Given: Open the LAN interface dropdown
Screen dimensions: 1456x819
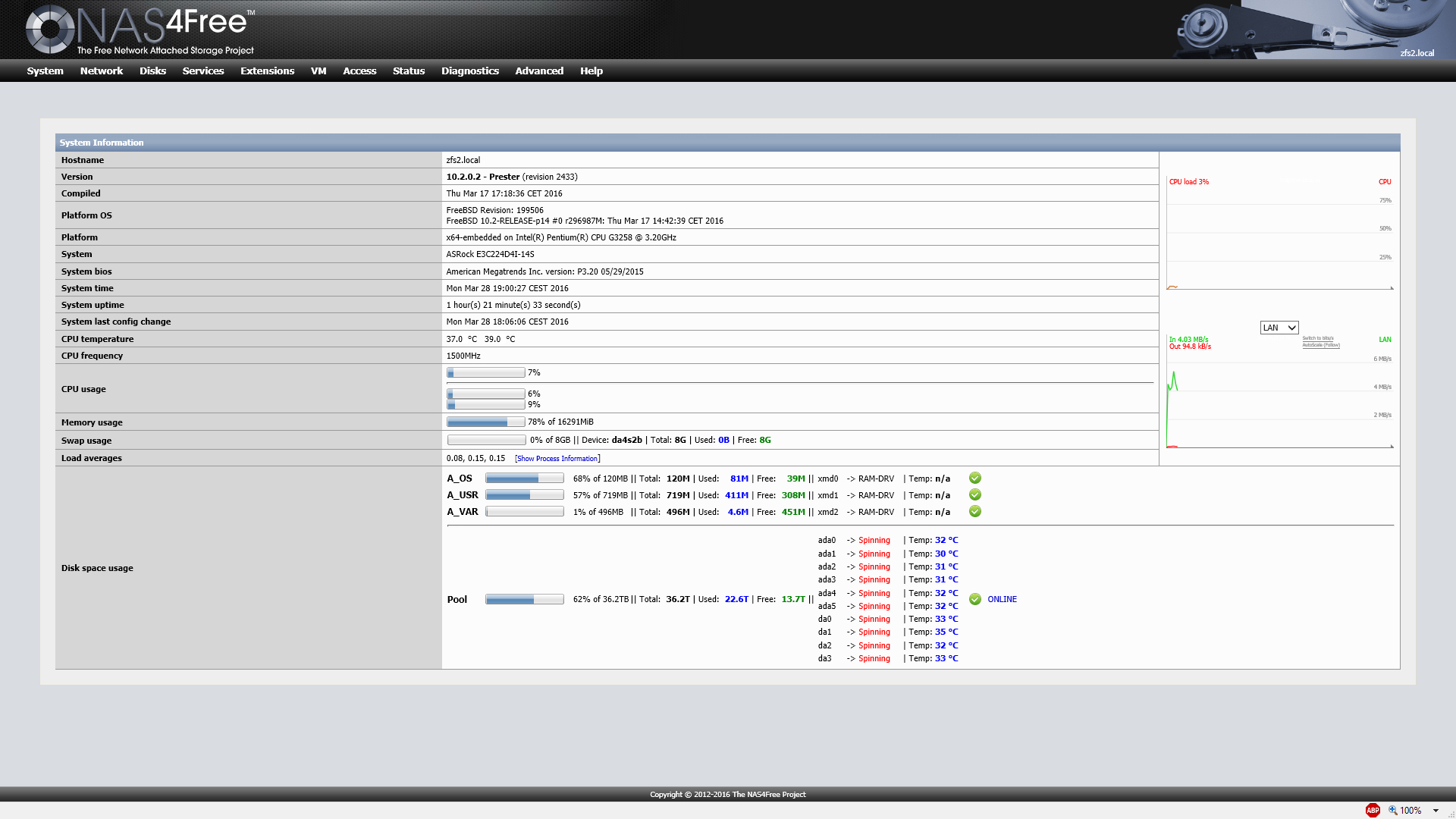Looking at the screenshot, I should pos(1279,328).
